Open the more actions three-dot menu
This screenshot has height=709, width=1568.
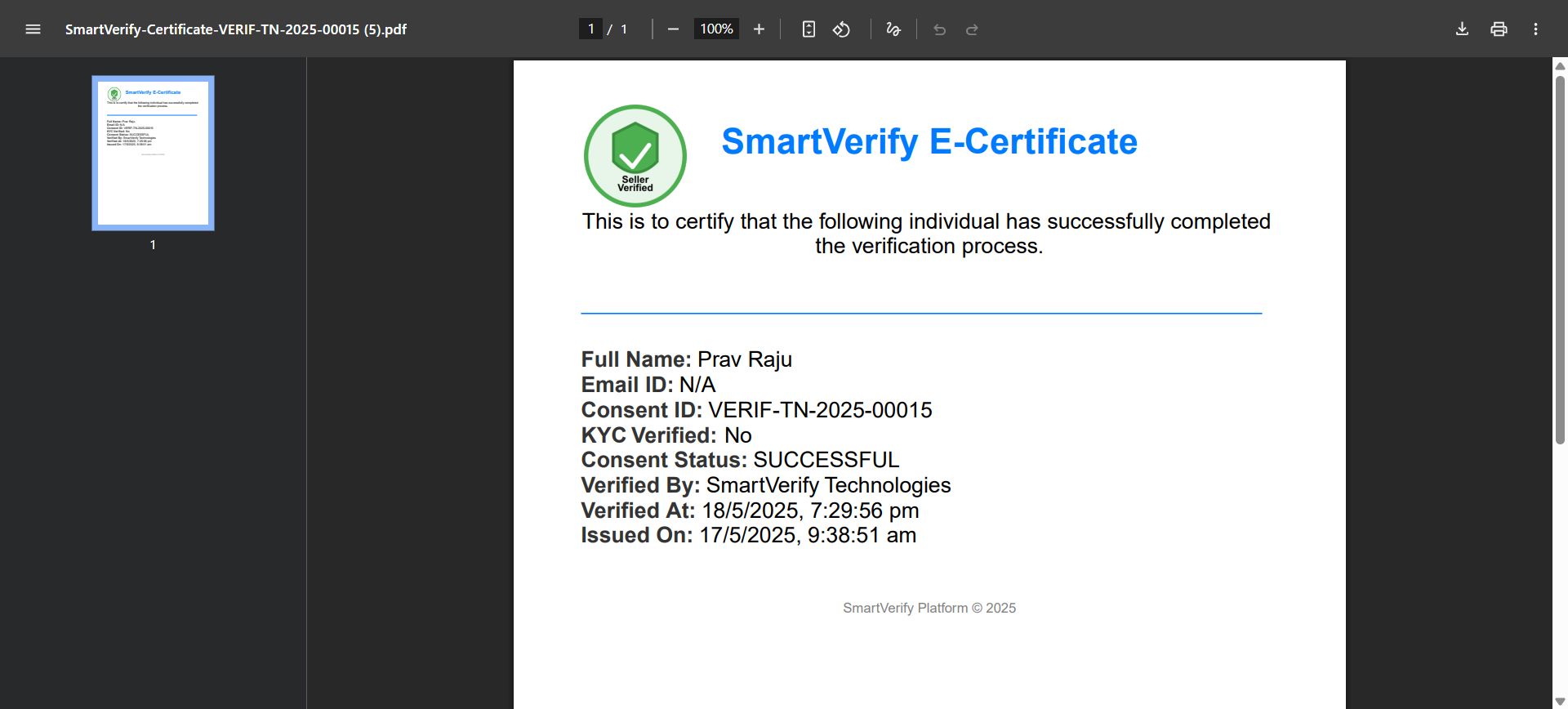[x=1535, y=29]
